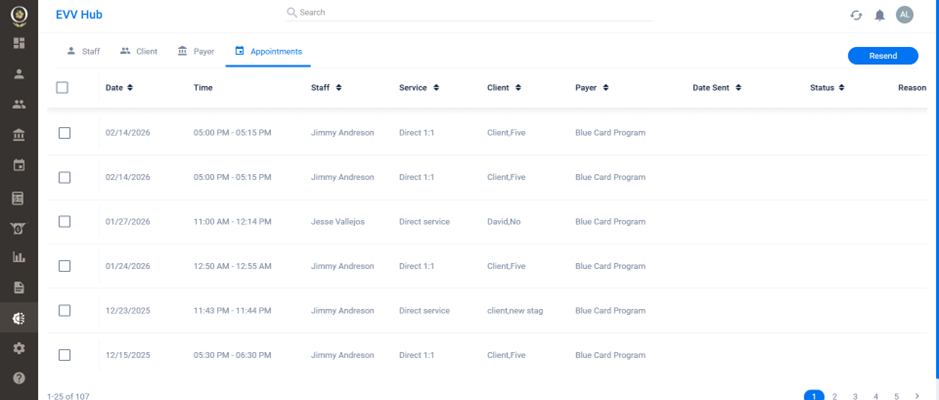Viewport: 939px width, 400px height.
Task: Open the calendar icon in left sidebar
Action: 18,165
